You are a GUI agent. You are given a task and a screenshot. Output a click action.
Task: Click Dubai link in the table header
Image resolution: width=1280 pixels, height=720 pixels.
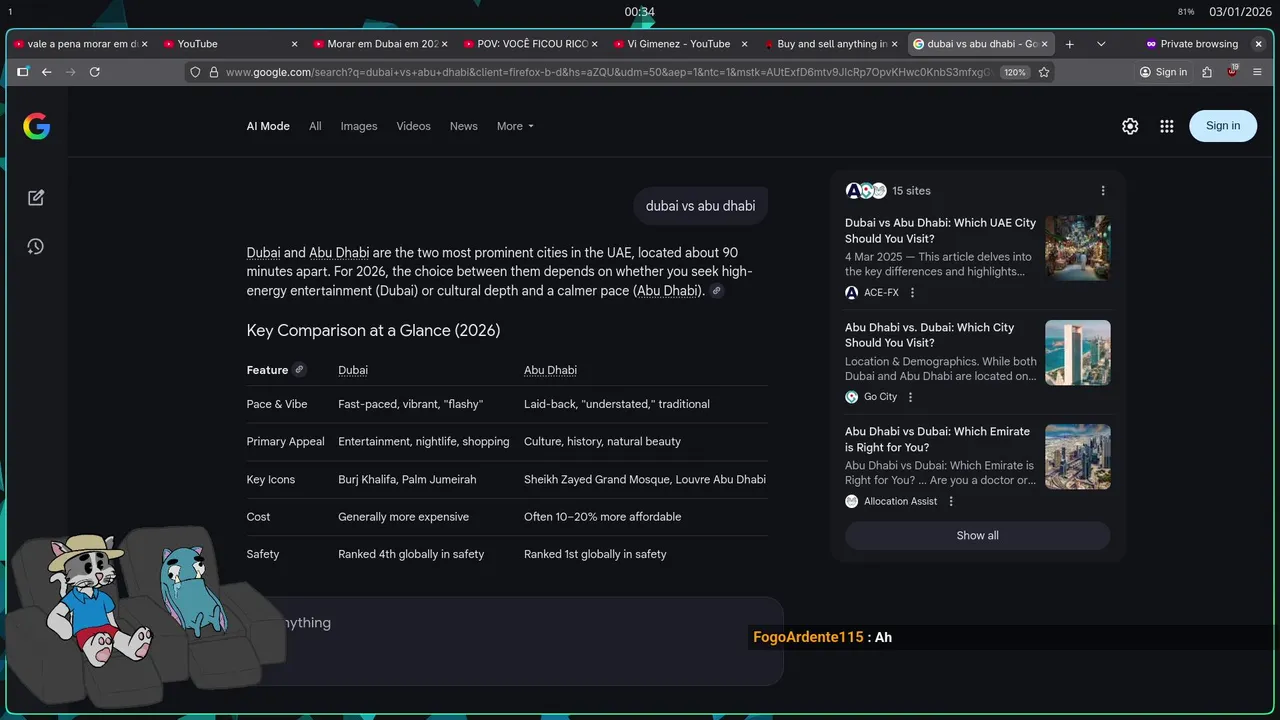353,370
